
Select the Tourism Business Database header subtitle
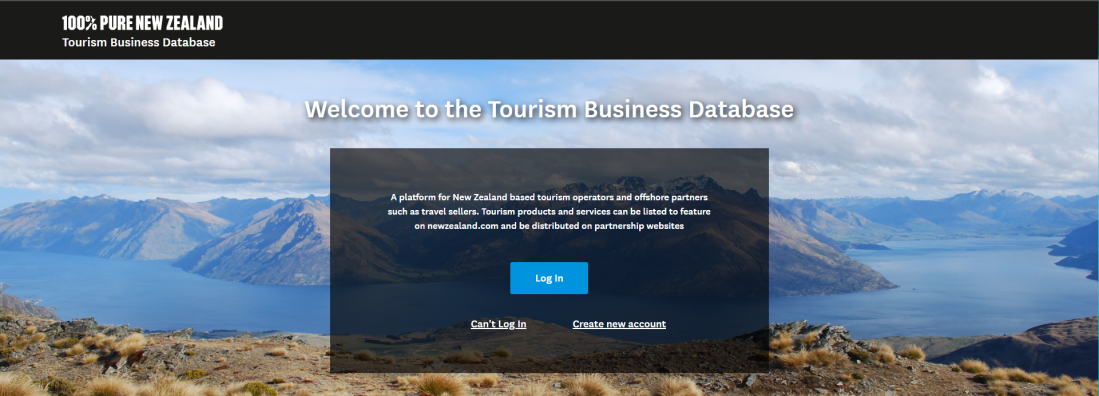point(139,42)
